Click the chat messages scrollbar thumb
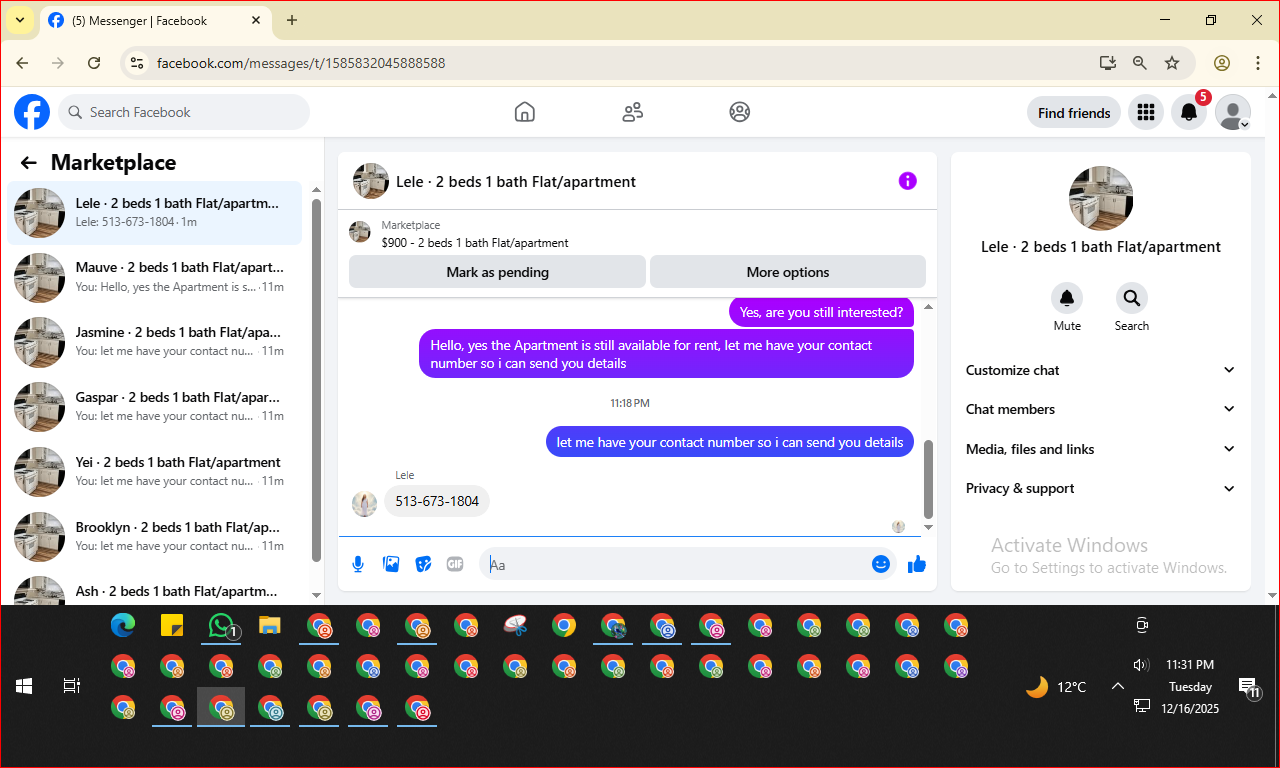The height and width of the screenshot is (768, 1280). point(928,479)
